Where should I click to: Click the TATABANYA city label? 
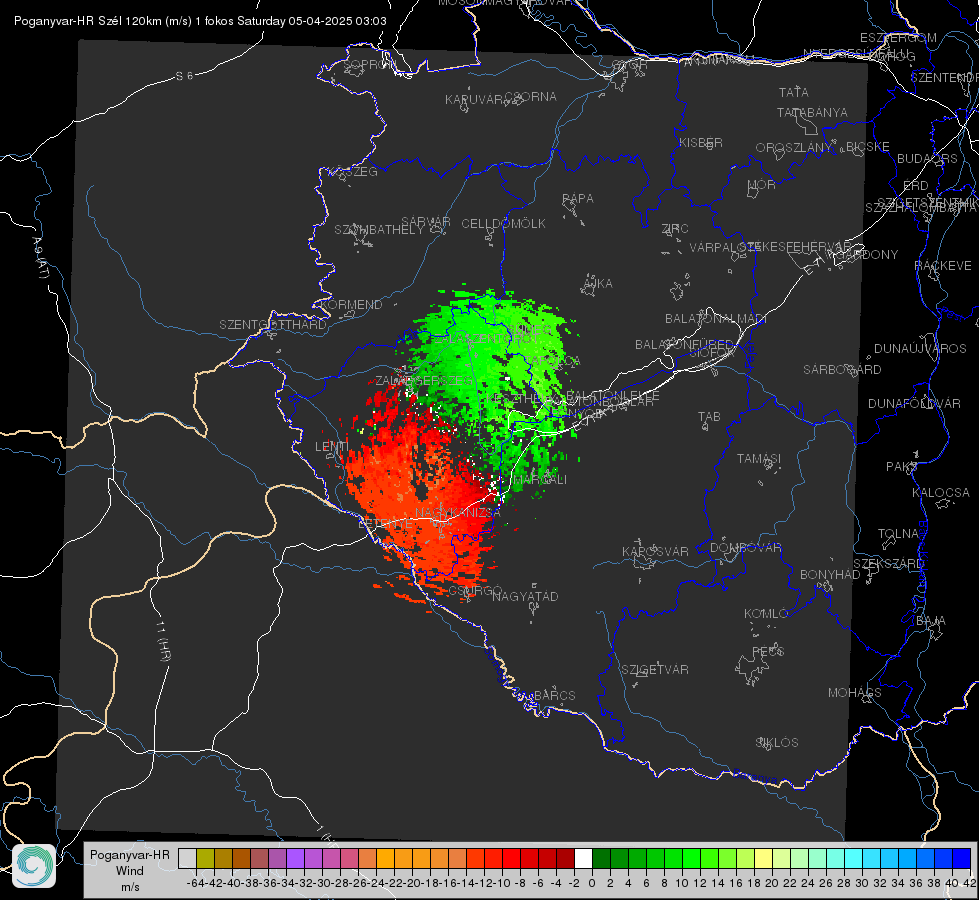[x=812, y=112]
